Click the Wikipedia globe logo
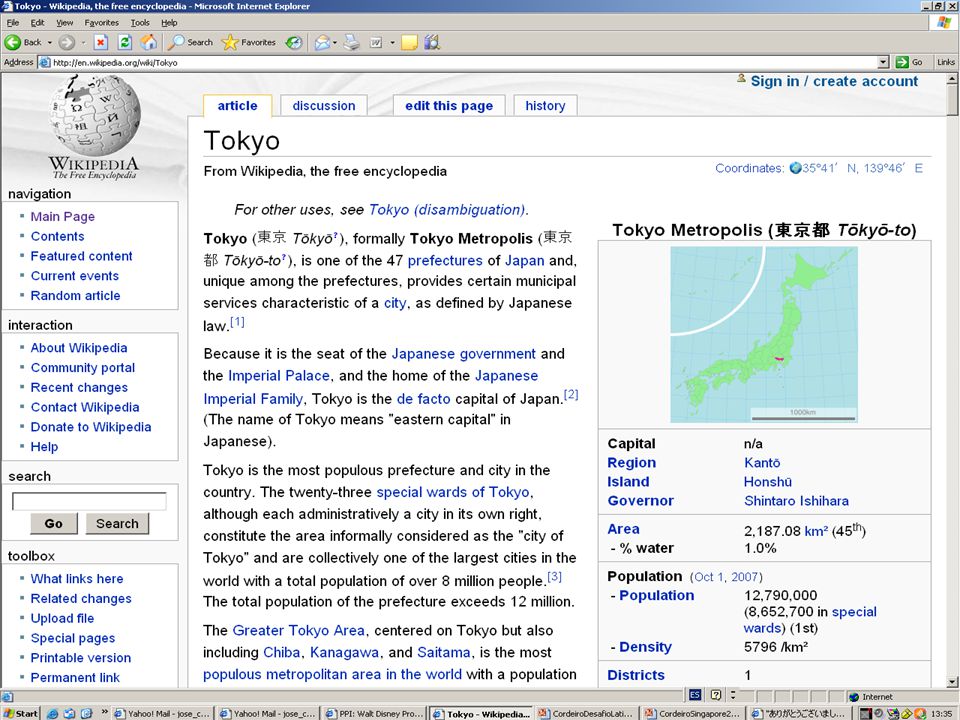 coord(95,115)
